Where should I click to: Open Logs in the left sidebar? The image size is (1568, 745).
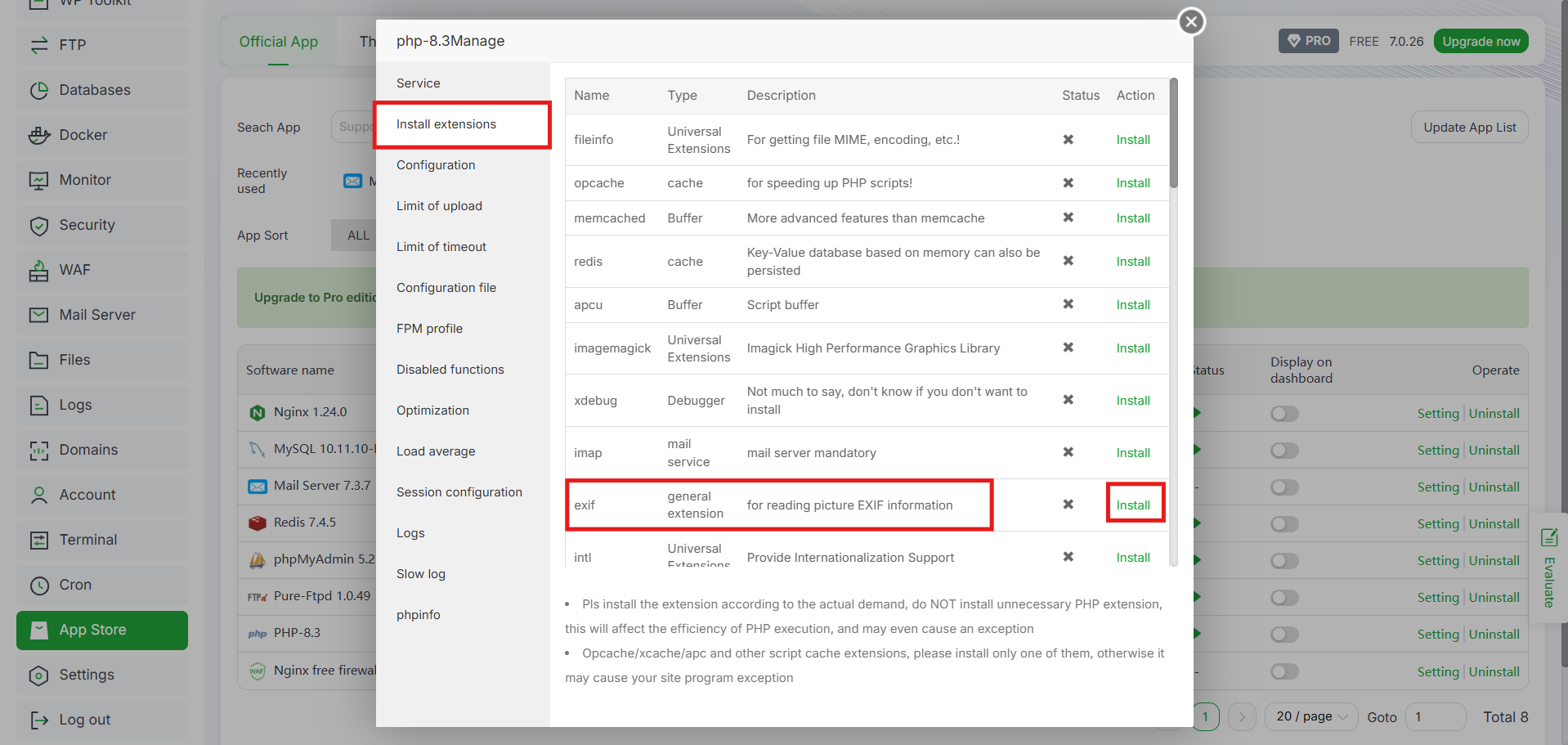(x=102, y=405)
